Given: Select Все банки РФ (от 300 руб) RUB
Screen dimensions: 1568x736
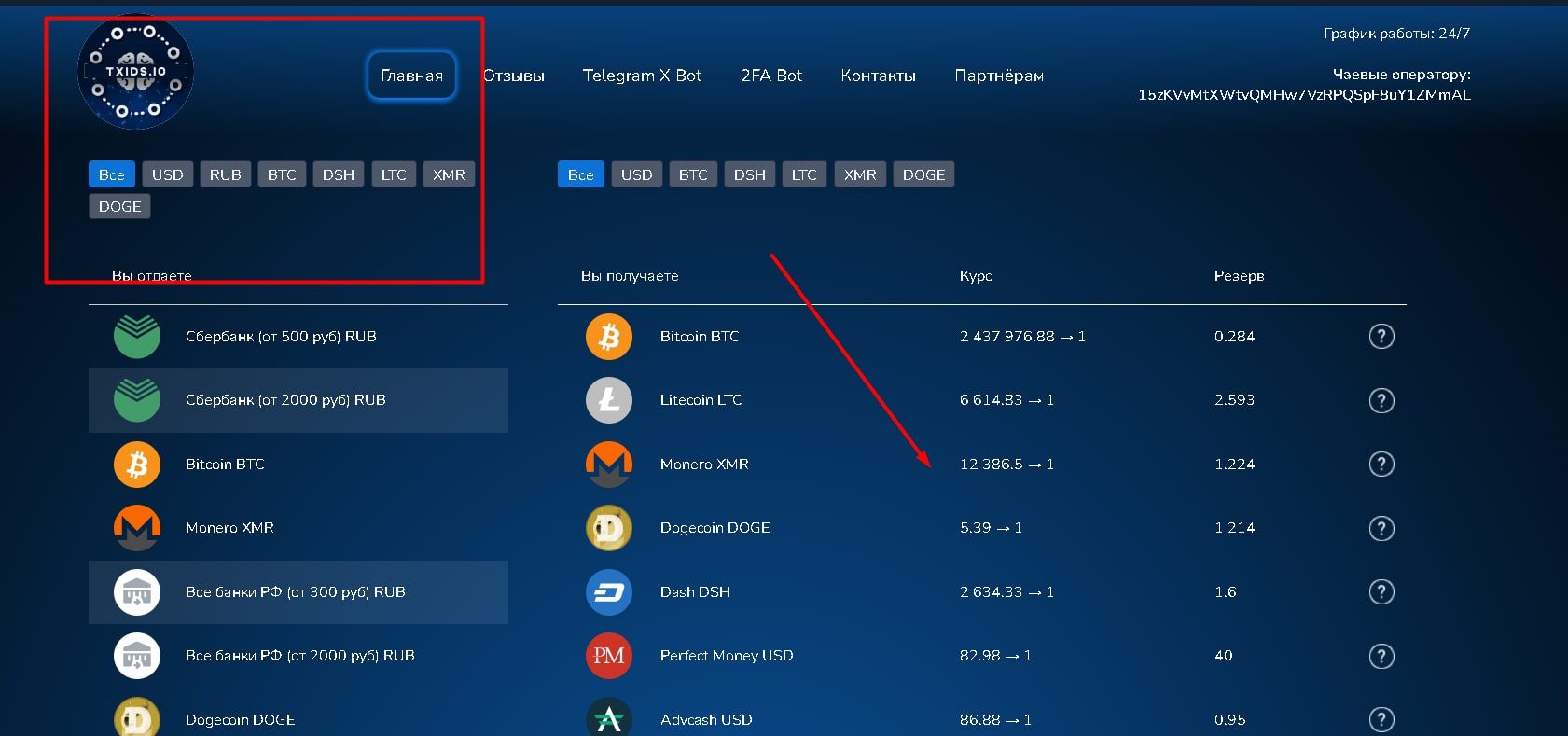Looking at the screenshot, I should point(298,592).
